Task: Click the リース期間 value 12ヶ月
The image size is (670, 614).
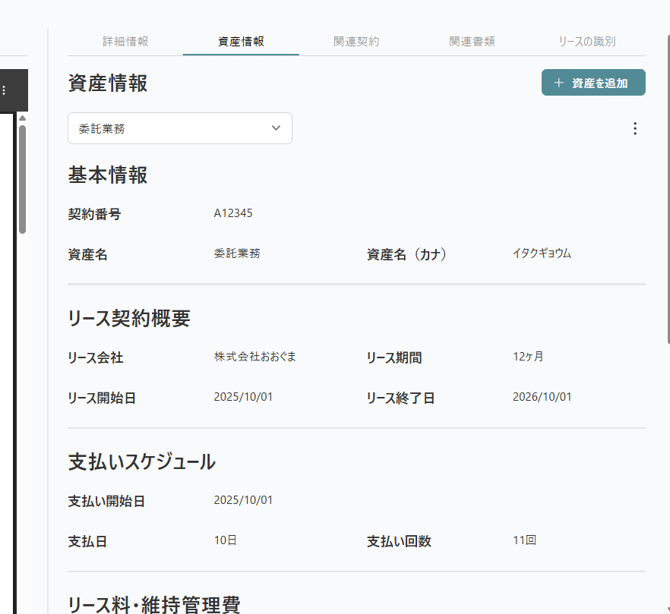Action: pos(527,357)
